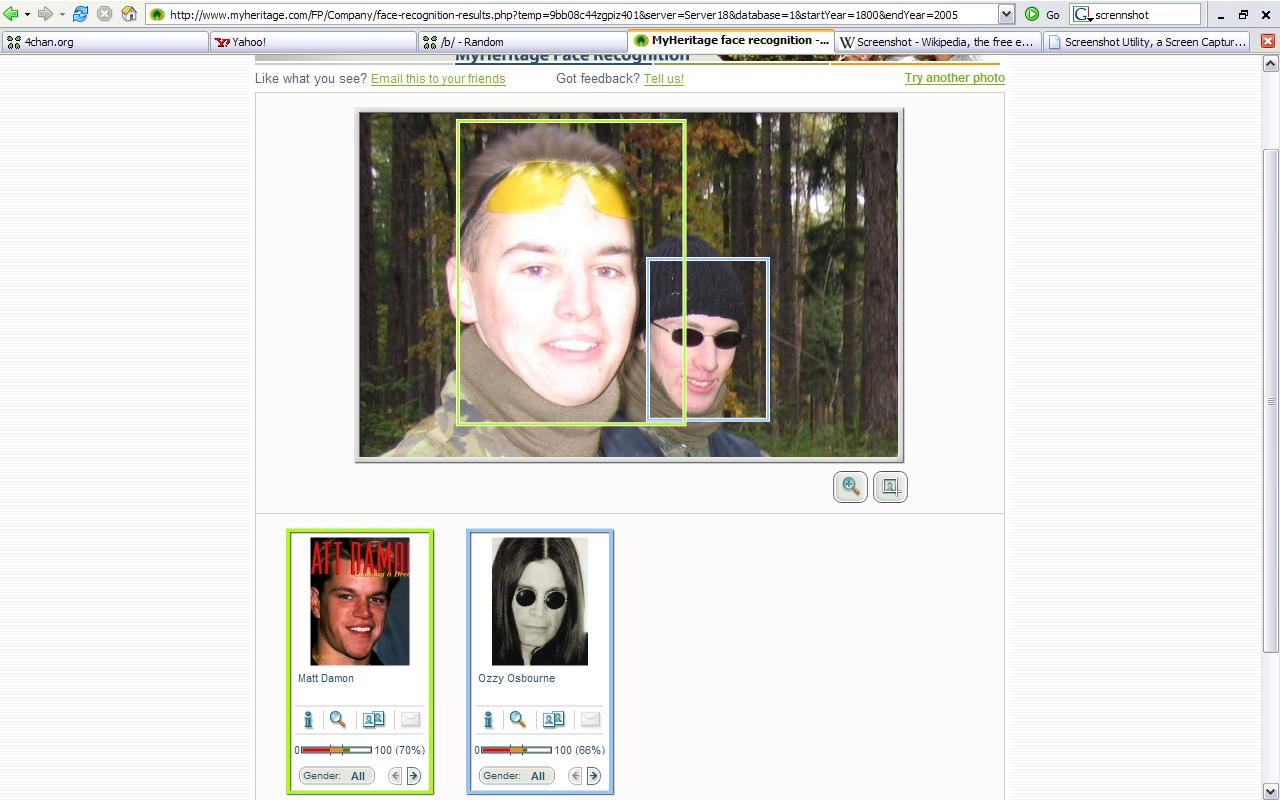Screen dimensions: 1280x800
Task: Open the Ozzy Osbourne match thumbnail
Action: point(540,601)
